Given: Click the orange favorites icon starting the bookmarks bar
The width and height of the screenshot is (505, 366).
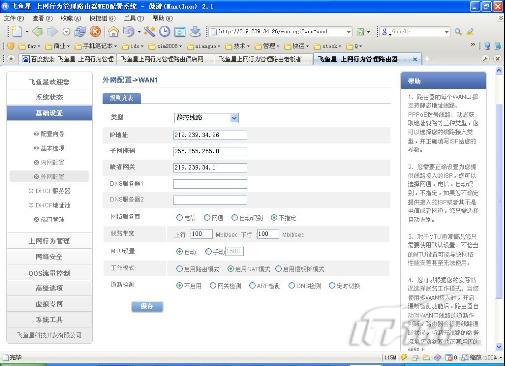Looking at the screenshot, I should point(10,46).
